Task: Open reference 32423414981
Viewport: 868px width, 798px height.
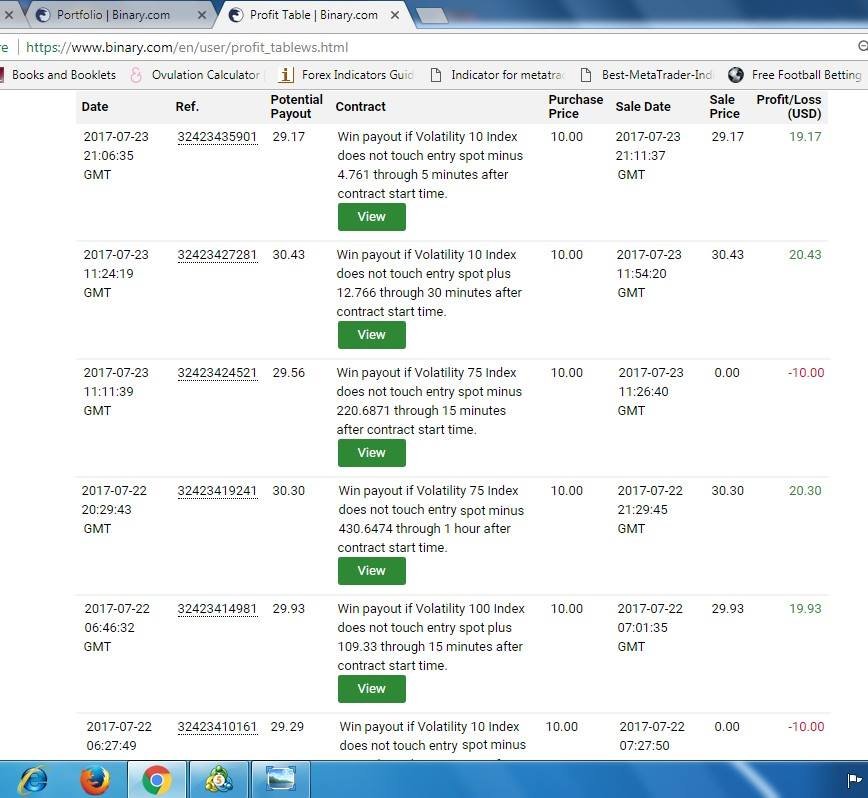Action: pyautogui.click(x=218, y=608)
